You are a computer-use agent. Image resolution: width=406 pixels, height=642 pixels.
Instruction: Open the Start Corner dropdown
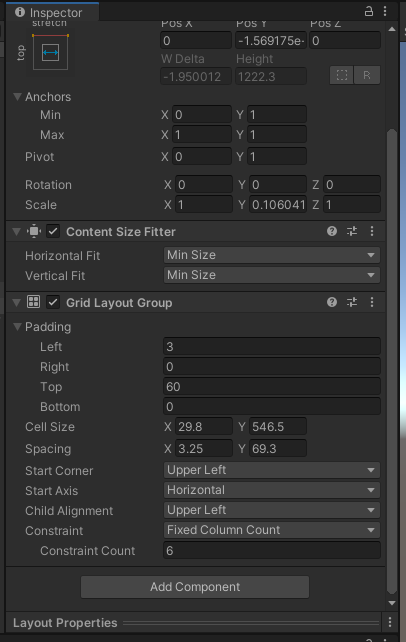coord(272,470)
